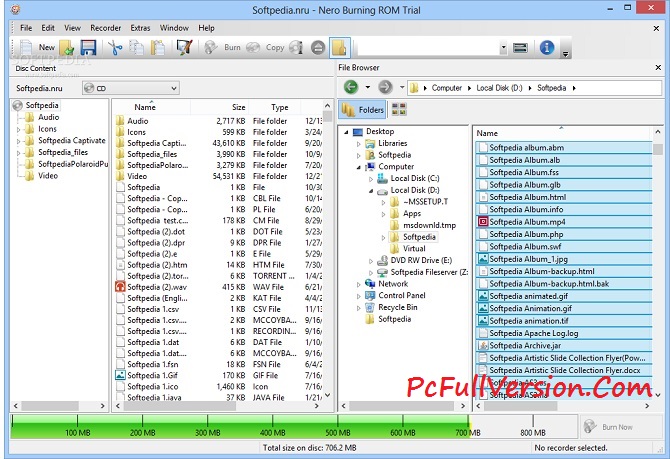This screenshot has width=670, height=459.
Task: Click the Open compilation folder icon
Action: tap(67, 47)
